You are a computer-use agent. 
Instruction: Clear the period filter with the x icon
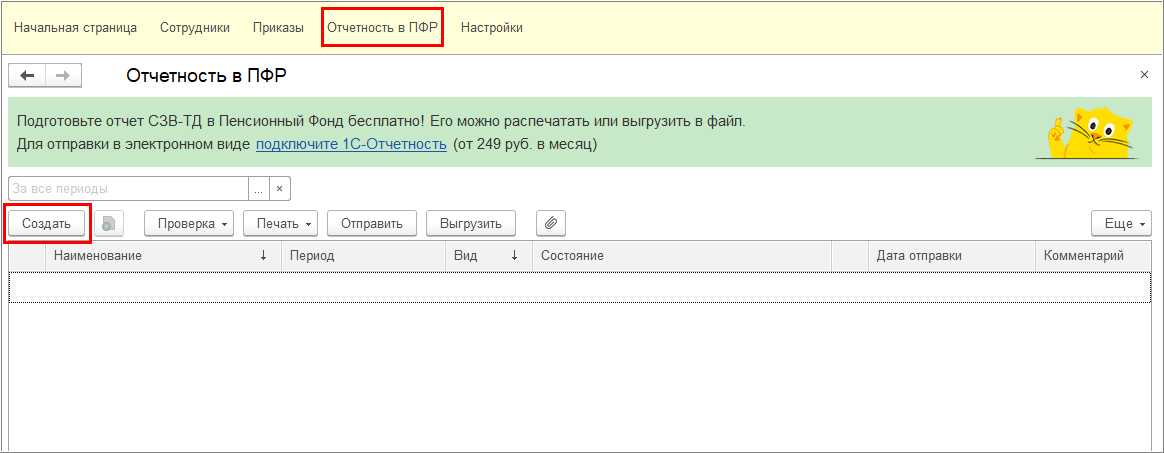tap(280, 188)
